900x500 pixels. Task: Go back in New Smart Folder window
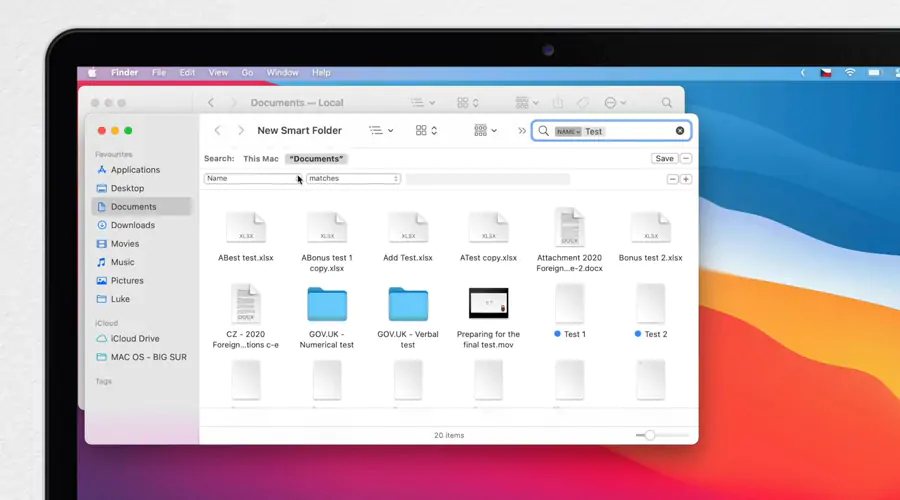coord(218,131)
